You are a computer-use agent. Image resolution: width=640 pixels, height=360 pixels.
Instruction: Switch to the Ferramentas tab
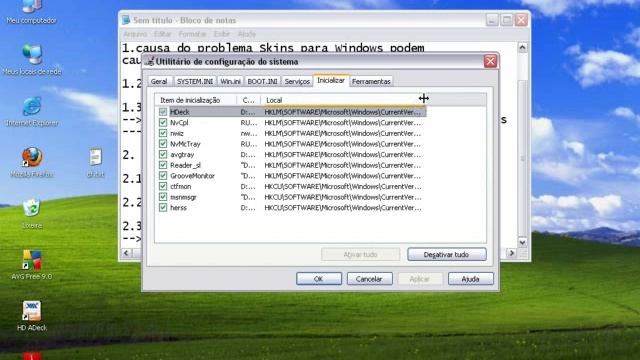[371, 81]
